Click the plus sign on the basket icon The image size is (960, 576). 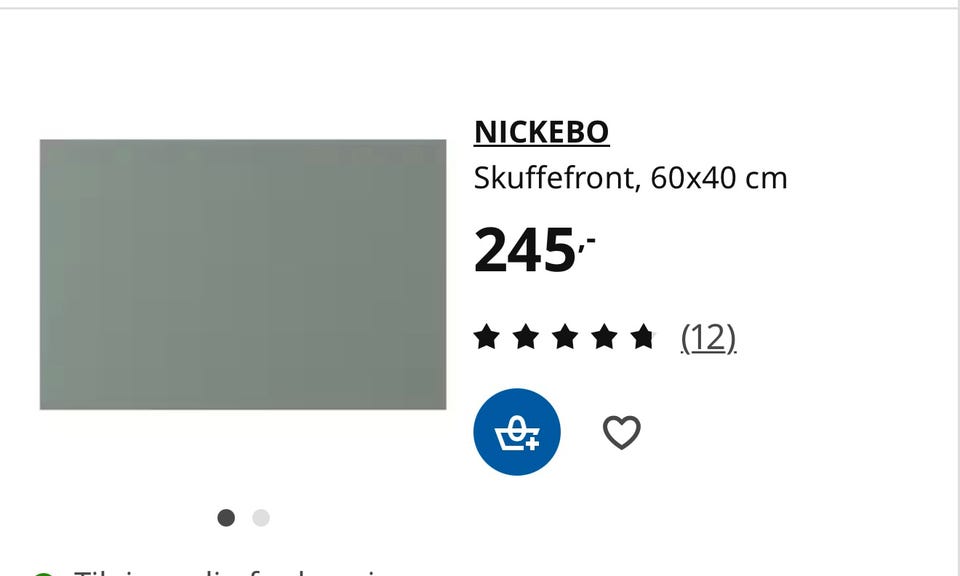click(x=532, y=443)
